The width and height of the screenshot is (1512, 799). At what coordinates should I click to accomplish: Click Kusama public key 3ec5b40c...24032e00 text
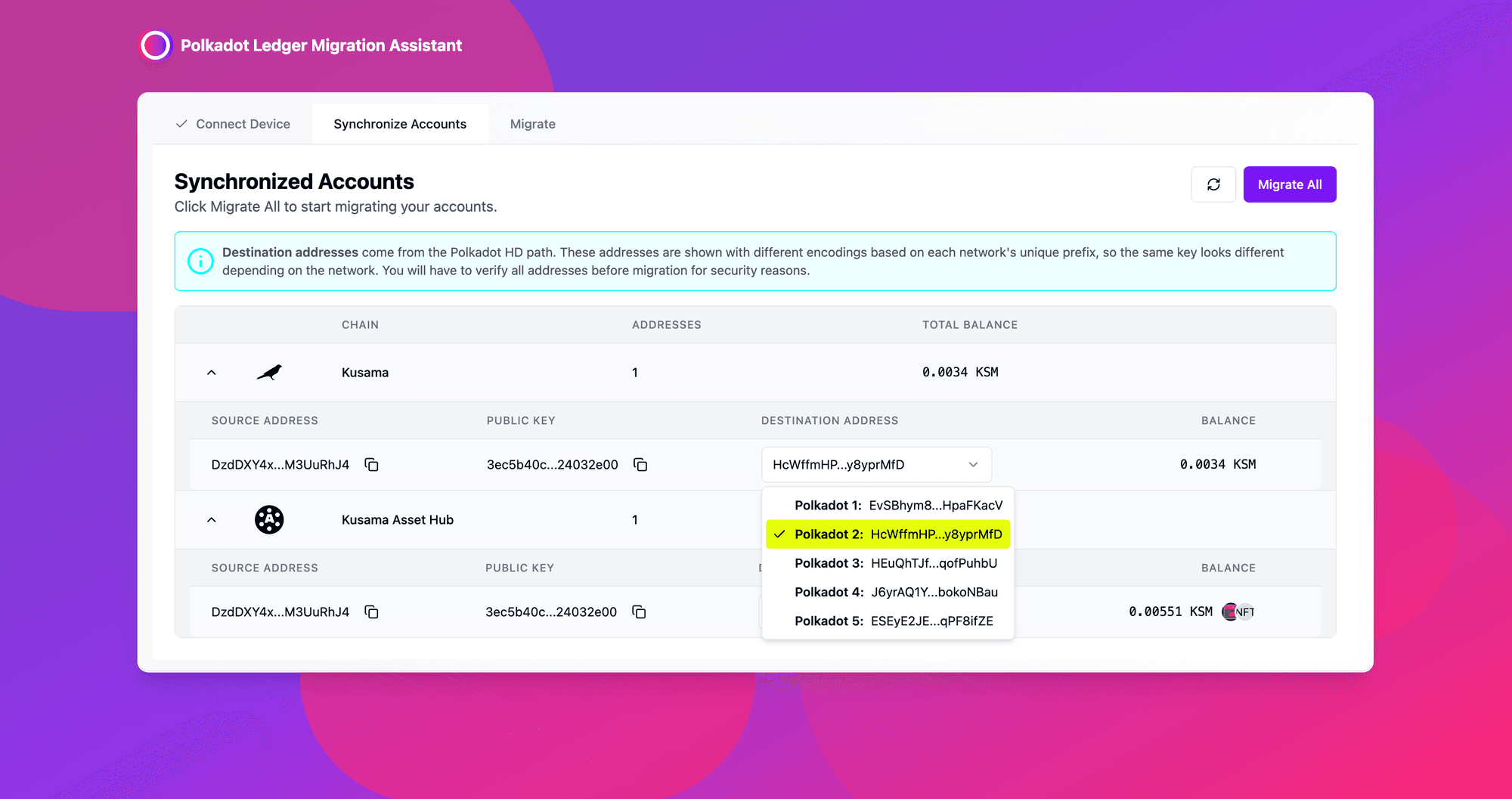tap(553, 464)
